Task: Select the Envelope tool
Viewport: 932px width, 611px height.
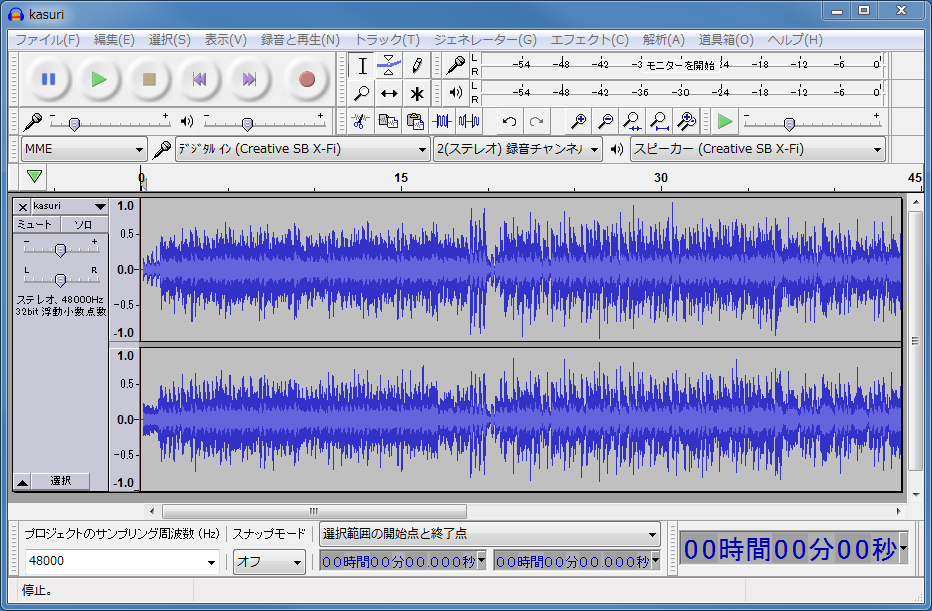Action: click(389, 66)
